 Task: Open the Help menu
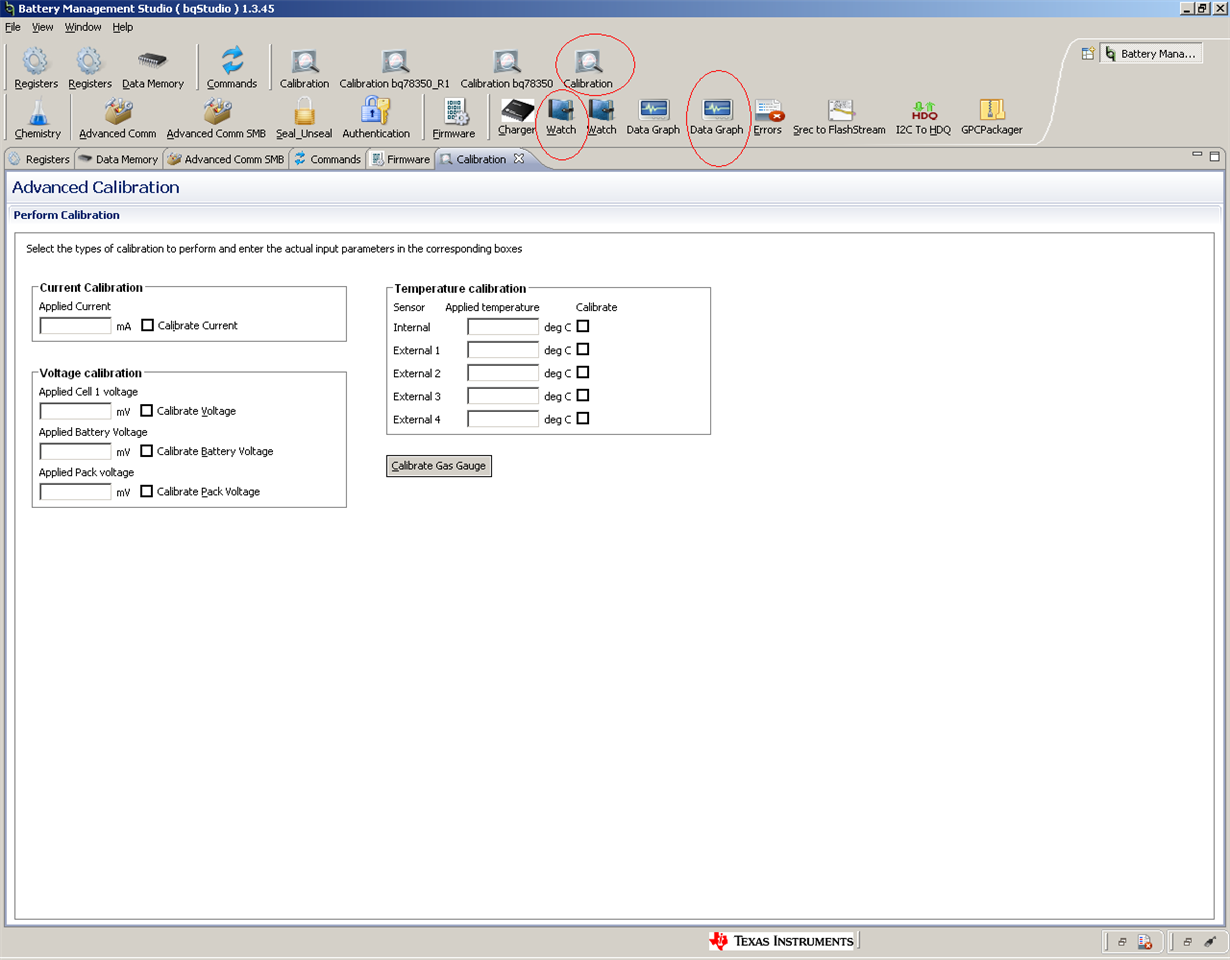[122, 27]
